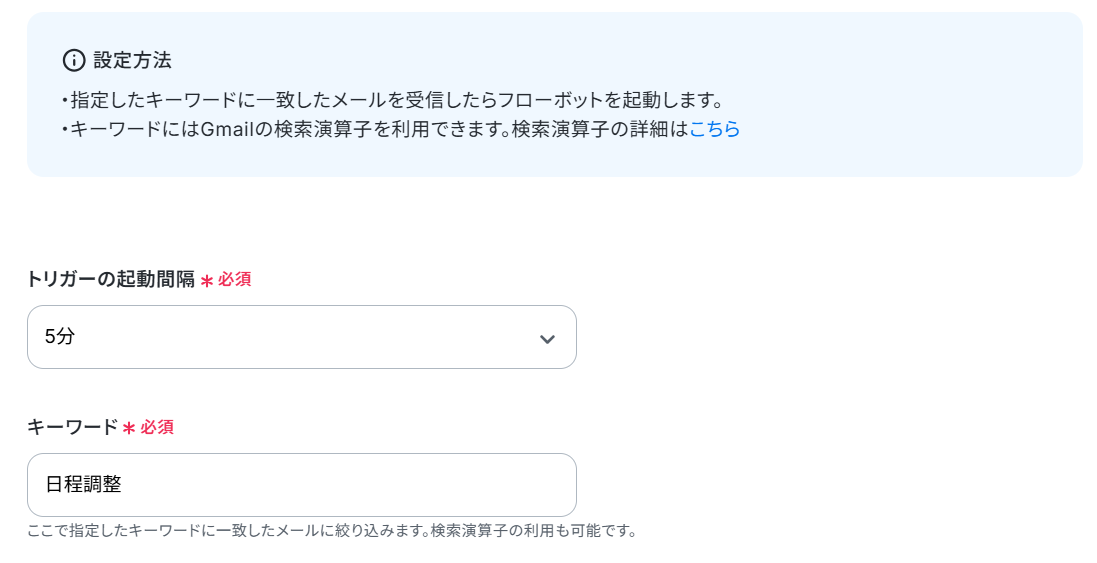Viewport: 1097px width, 563px height.
Task: Click the 日程調整 text in the keyword field
Action: tap(84, 485)
